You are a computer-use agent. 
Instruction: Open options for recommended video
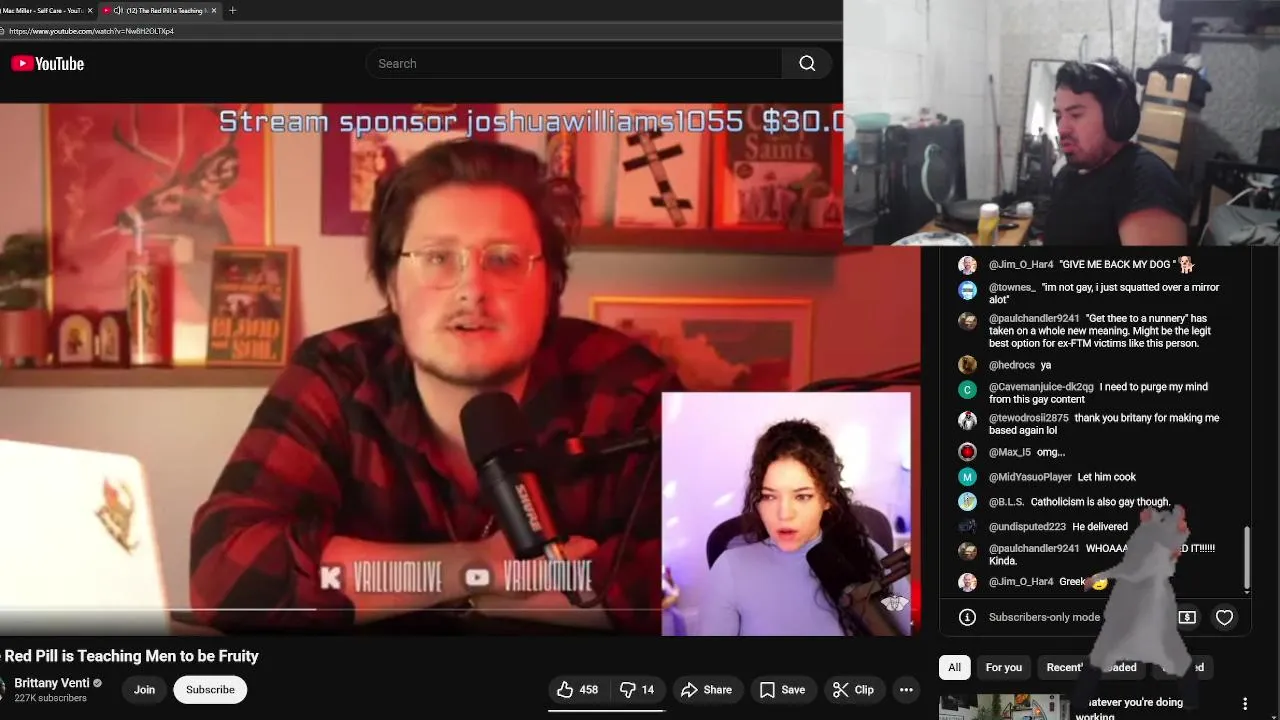click(1245, 704)
